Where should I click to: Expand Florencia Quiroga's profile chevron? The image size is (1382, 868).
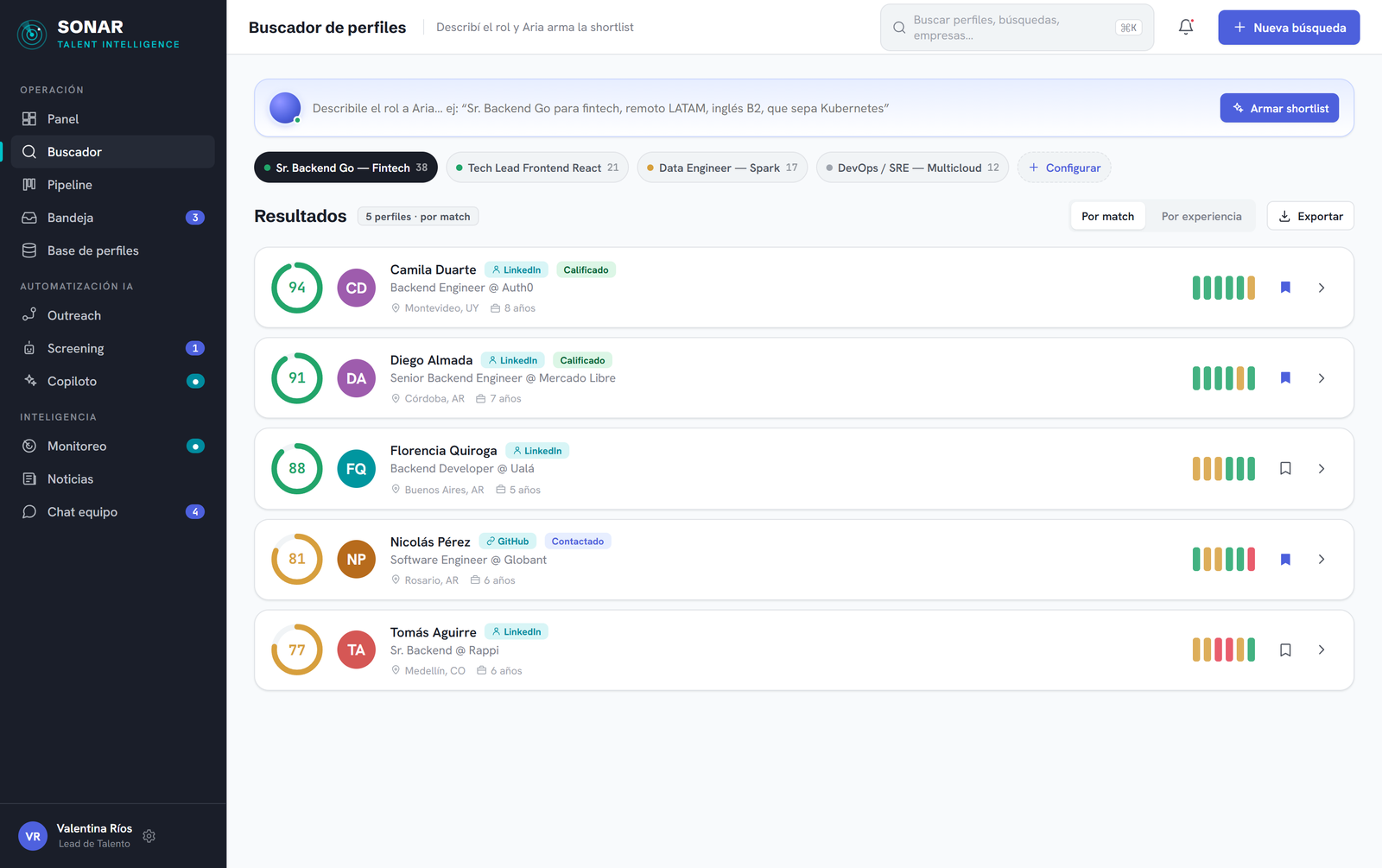coord(1322,469)
